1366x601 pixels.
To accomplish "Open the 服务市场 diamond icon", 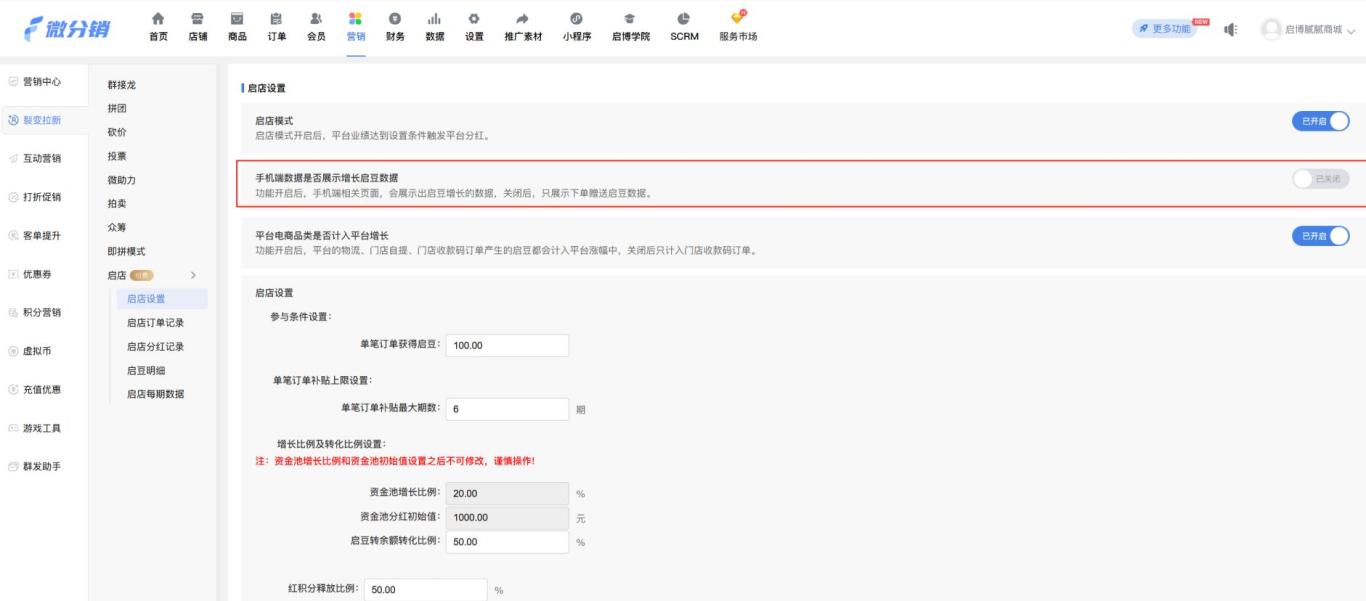I will [738, 18].
